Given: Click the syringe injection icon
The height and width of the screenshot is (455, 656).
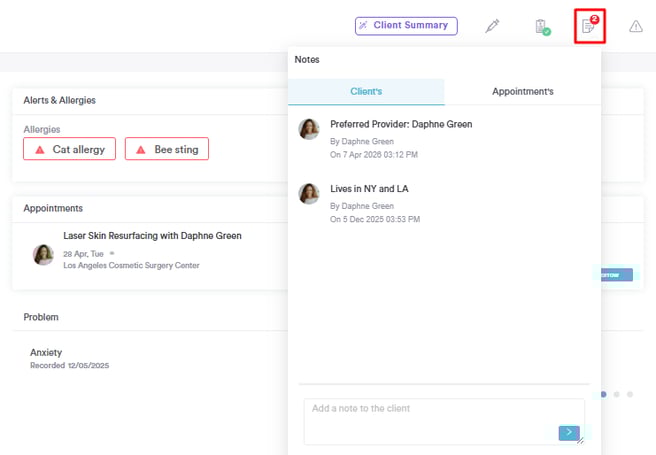Looking at the screenshot, I should click(x=492, y=26).
